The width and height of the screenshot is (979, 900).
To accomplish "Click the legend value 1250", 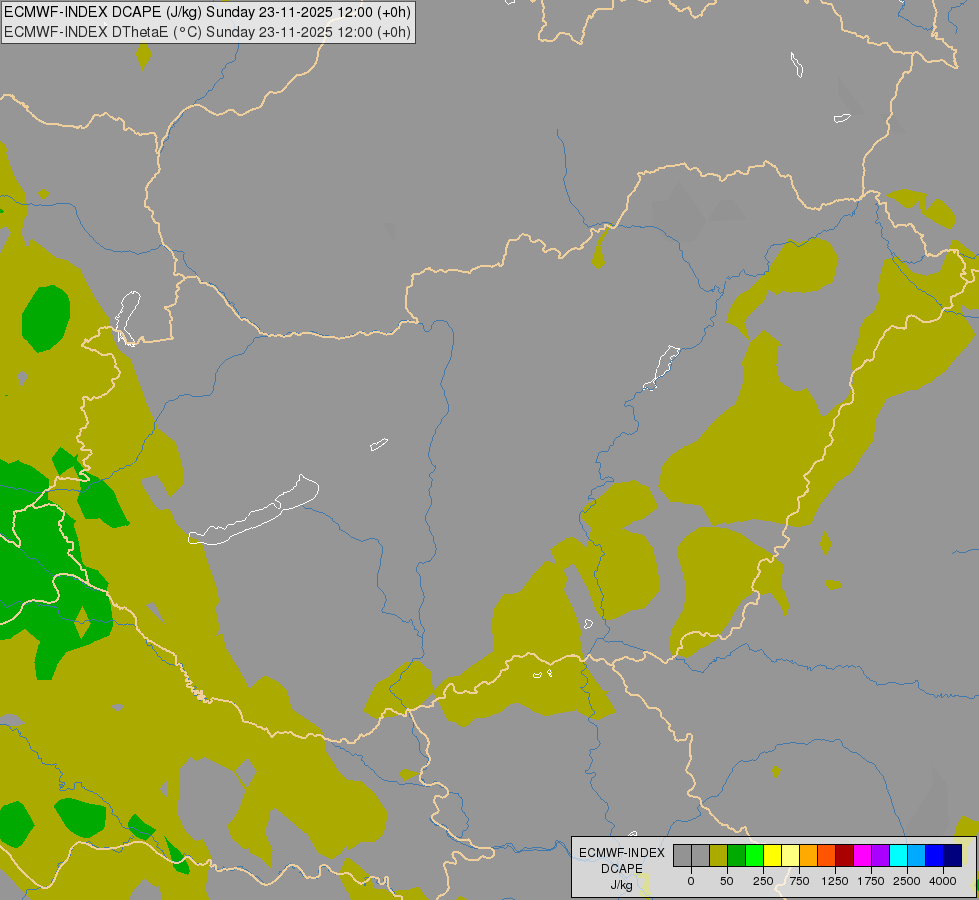I will [x=835, y=881].
